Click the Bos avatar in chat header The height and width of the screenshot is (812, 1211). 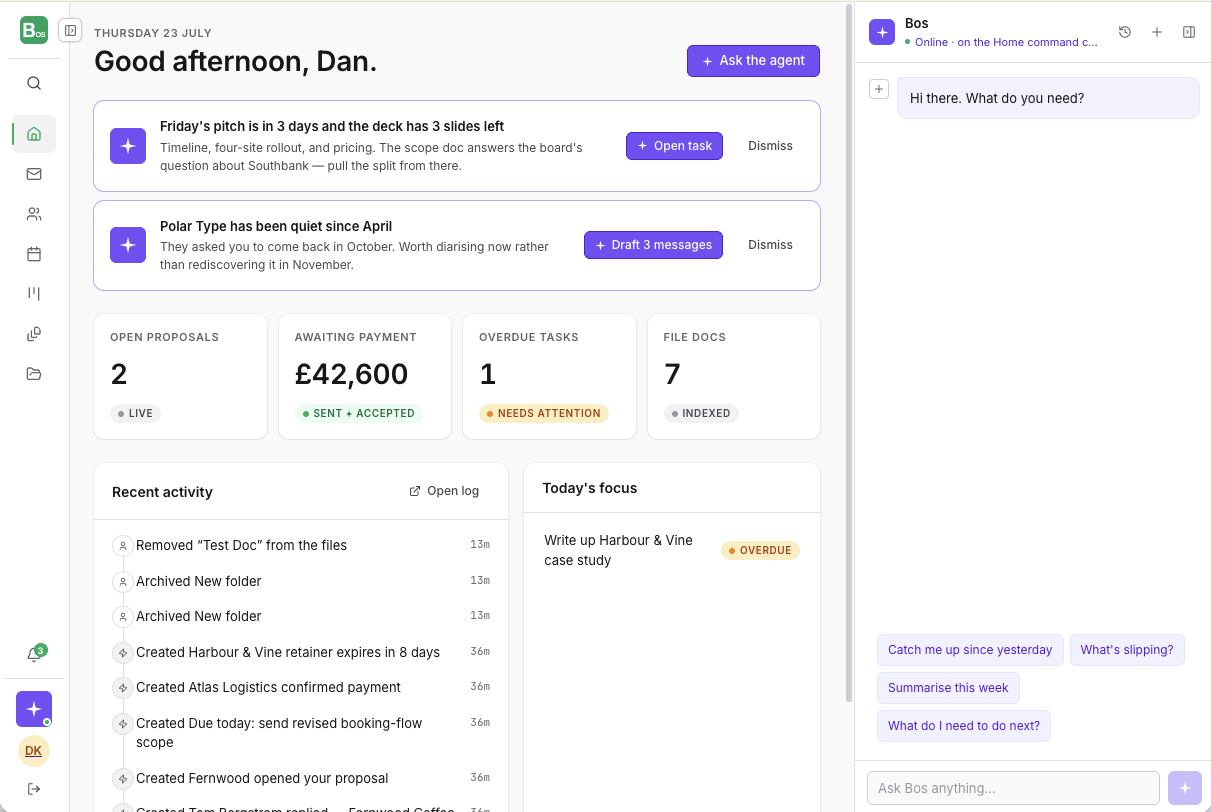[882, 32]
